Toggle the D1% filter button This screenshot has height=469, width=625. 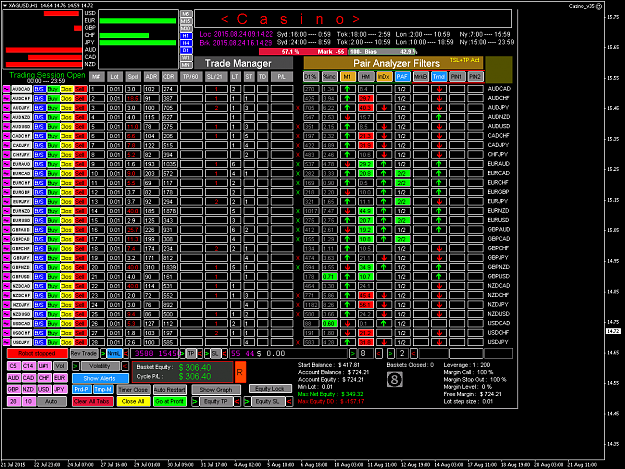tap(311, 77)
